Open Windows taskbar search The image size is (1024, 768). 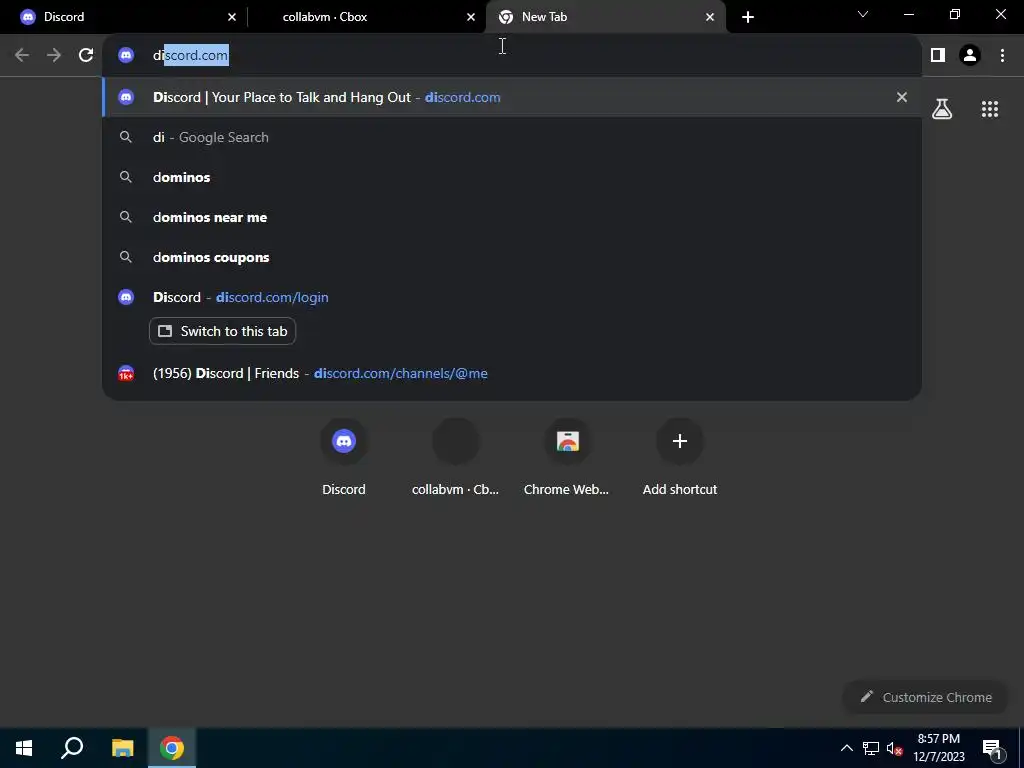tap(72, 748)
